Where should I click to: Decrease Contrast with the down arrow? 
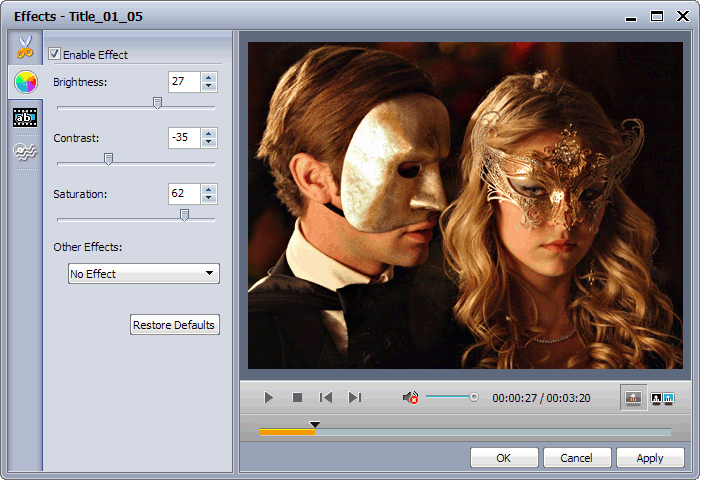[209, 143]
